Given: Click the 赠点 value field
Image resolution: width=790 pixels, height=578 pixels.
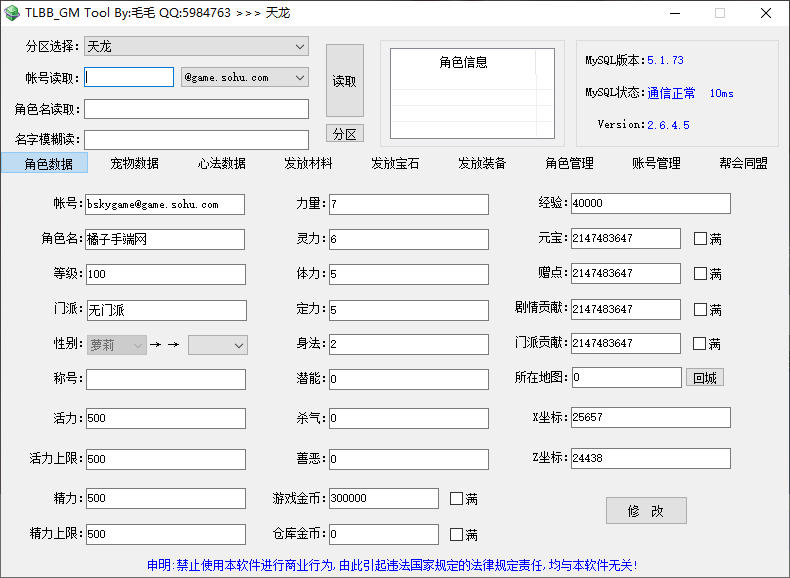Looking at the screenshot, I should coord(626,273).
